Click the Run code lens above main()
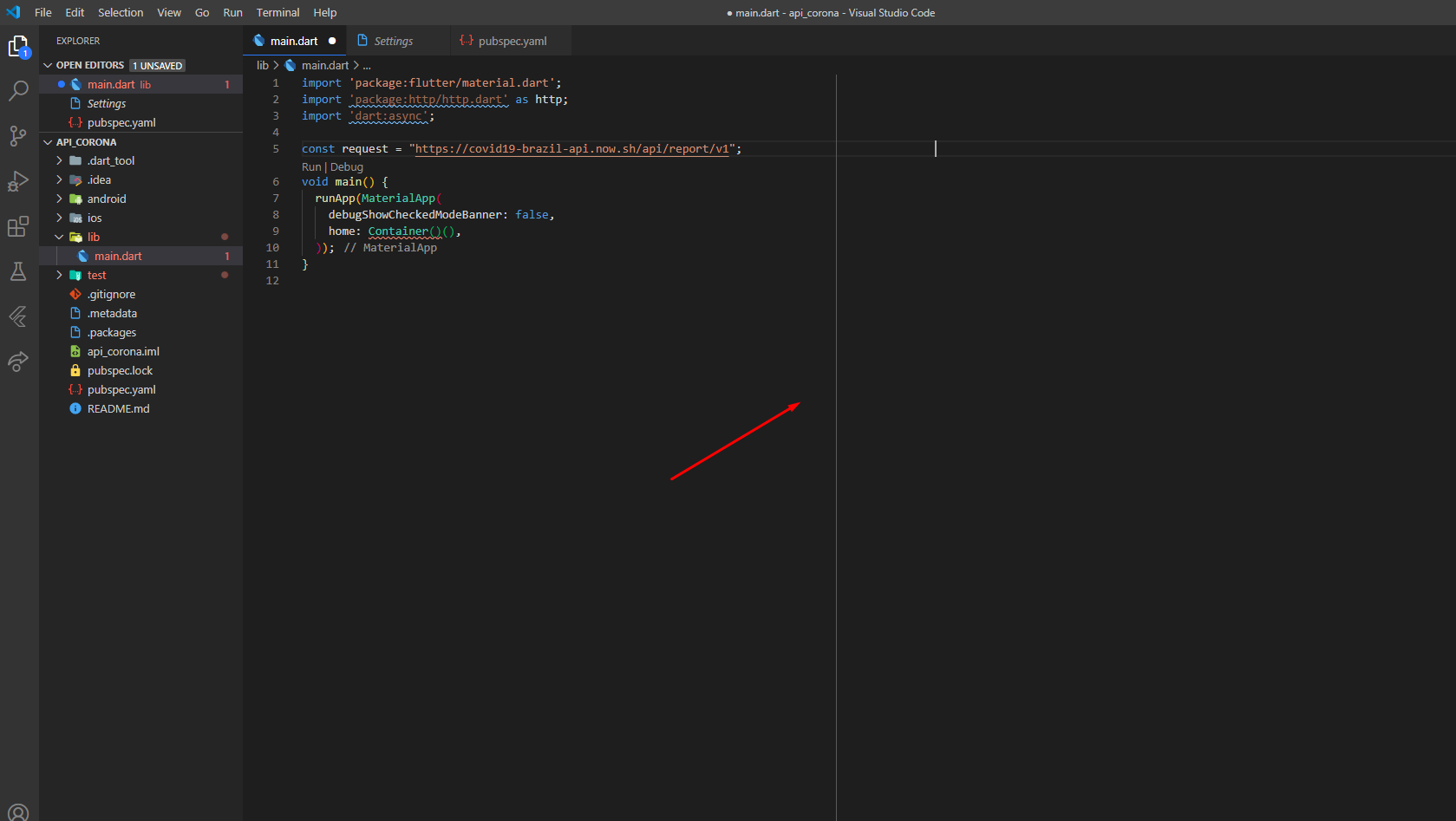Screen dimensions: 1456x821 pyautogui.click(x=311, y=166)
